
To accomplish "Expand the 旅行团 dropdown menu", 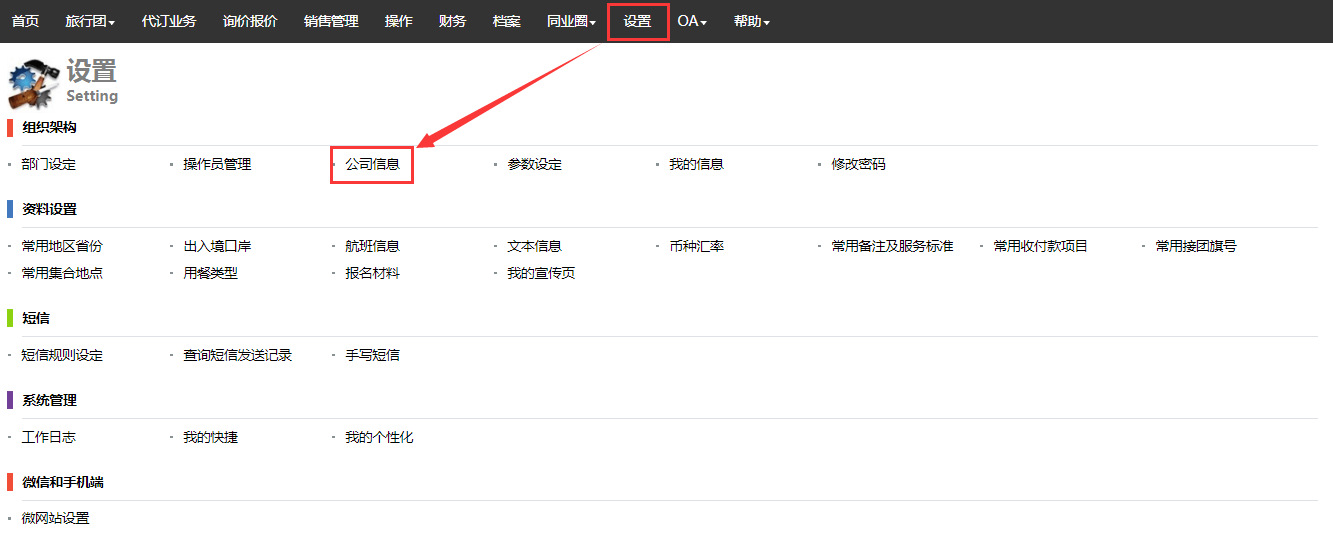I will click(x=90, y=21).
